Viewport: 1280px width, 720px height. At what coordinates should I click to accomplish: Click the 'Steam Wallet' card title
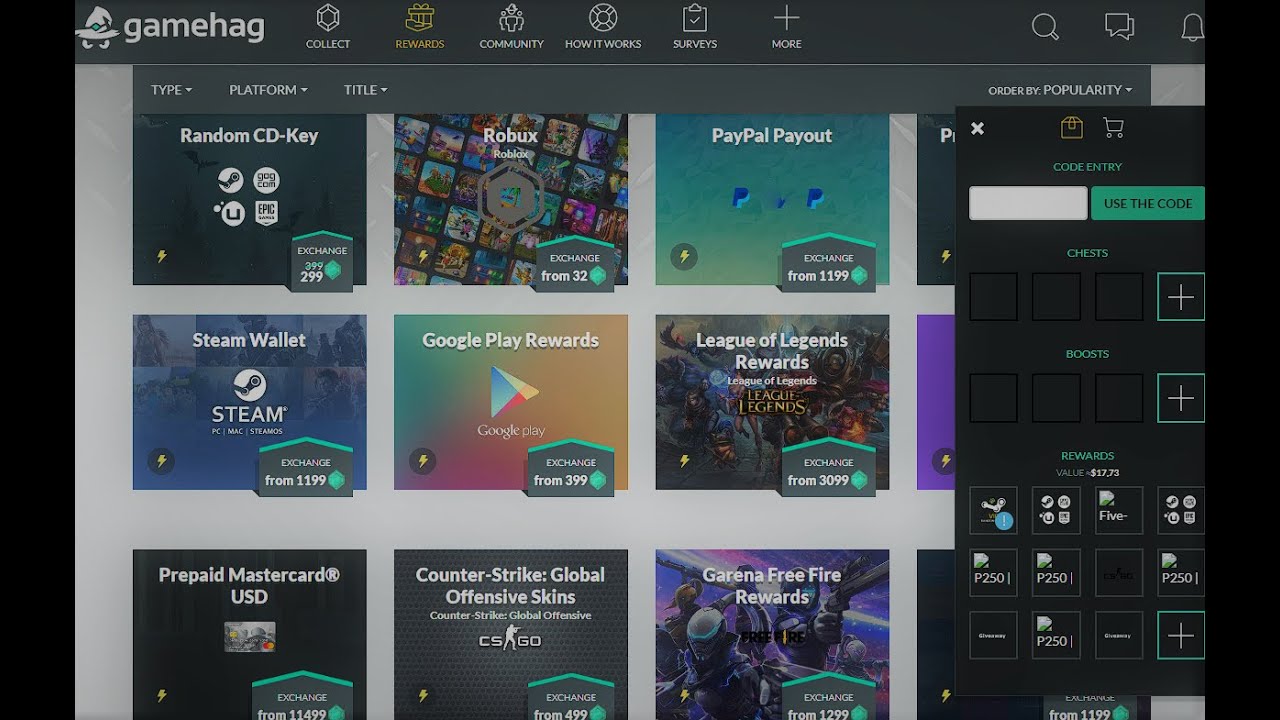point(249,340)
